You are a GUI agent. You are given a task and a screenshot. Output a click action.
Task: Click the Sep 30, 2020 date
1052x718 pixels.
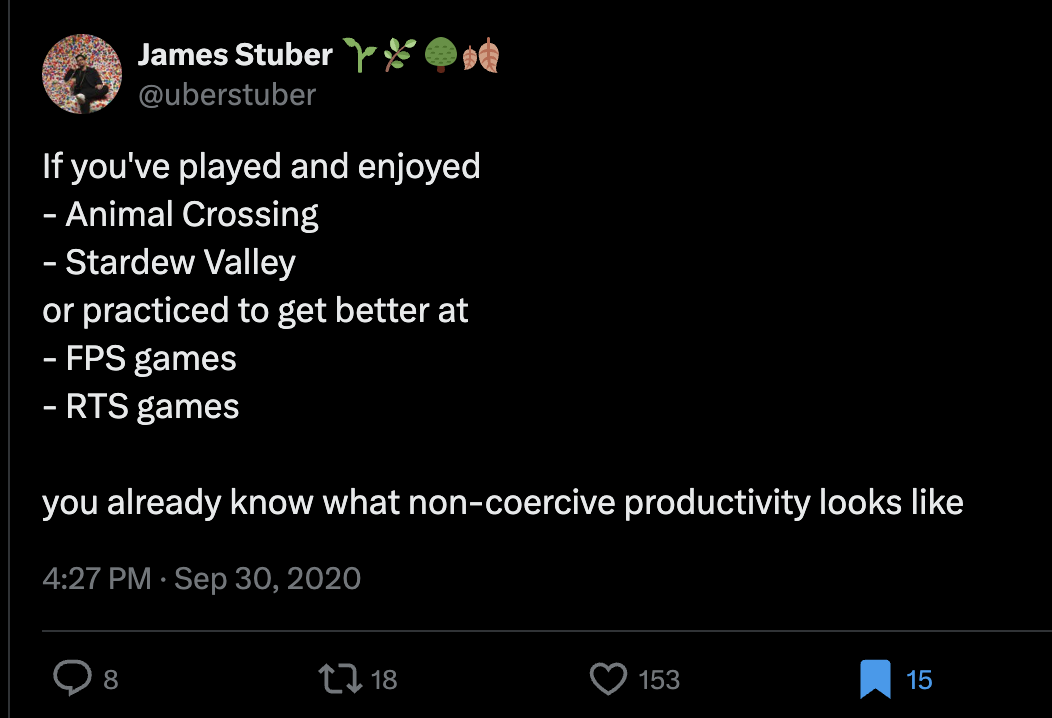[267, 578]
